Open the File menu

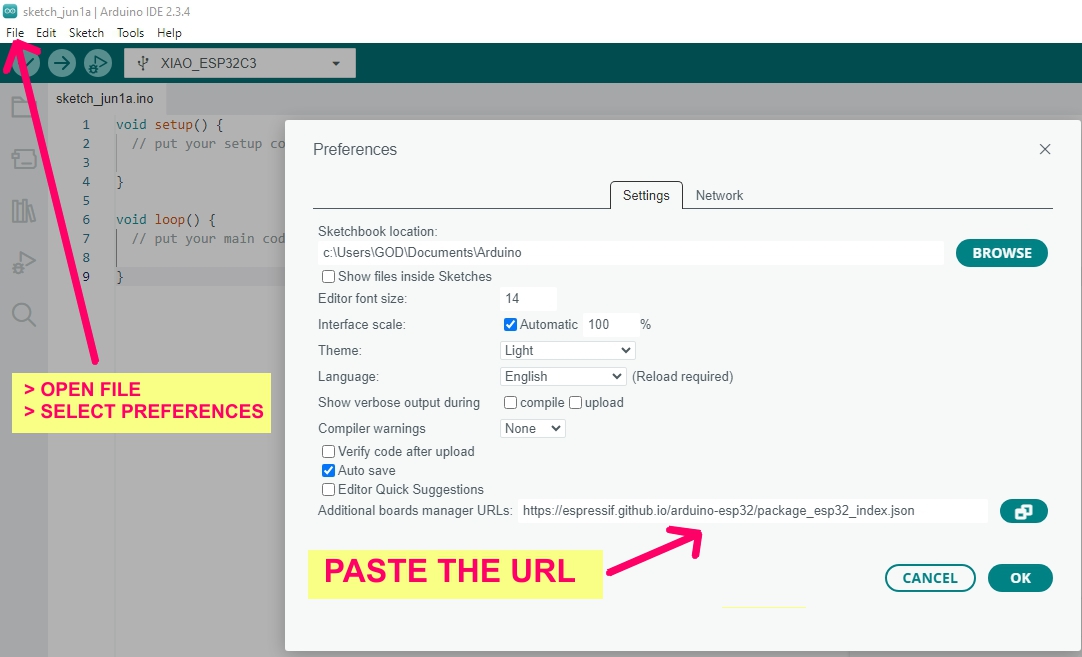tap(15, 32)
